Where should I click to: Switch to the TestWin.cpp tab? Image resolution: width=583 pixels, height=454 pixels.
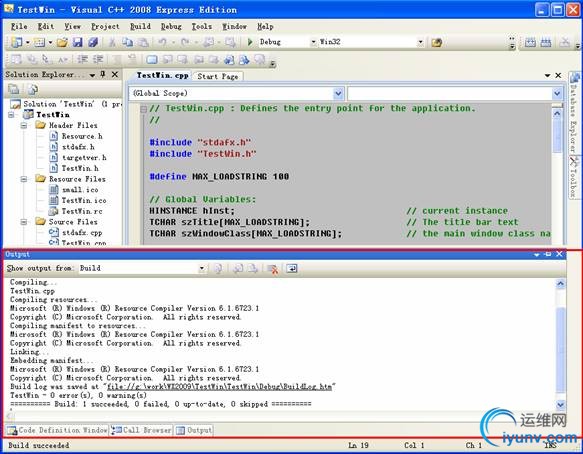pyautogui.click(x=162, y=75)
